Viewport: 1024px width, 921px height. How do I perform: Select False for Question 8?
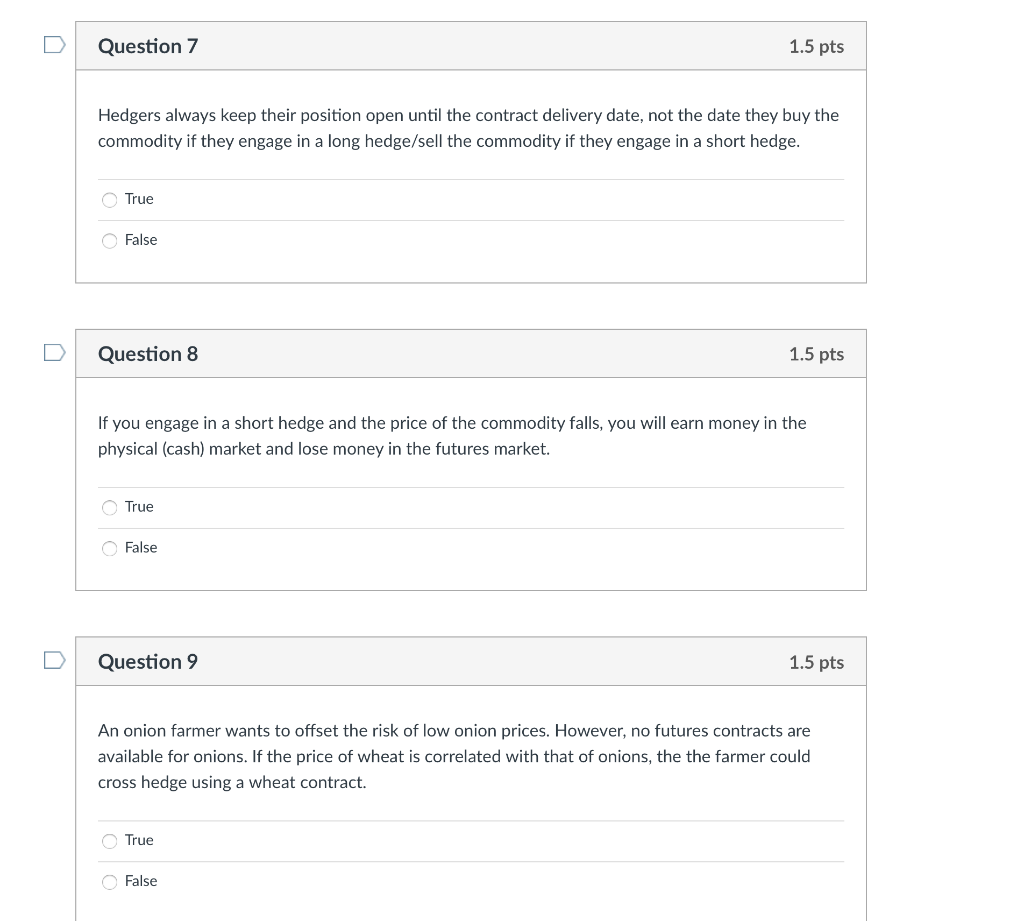[109, 548]
